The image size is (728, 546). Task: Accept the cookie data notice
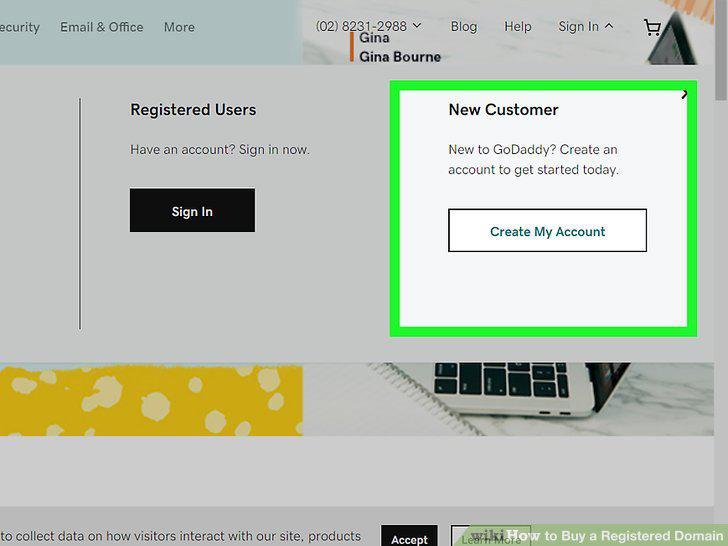point(409,537)
